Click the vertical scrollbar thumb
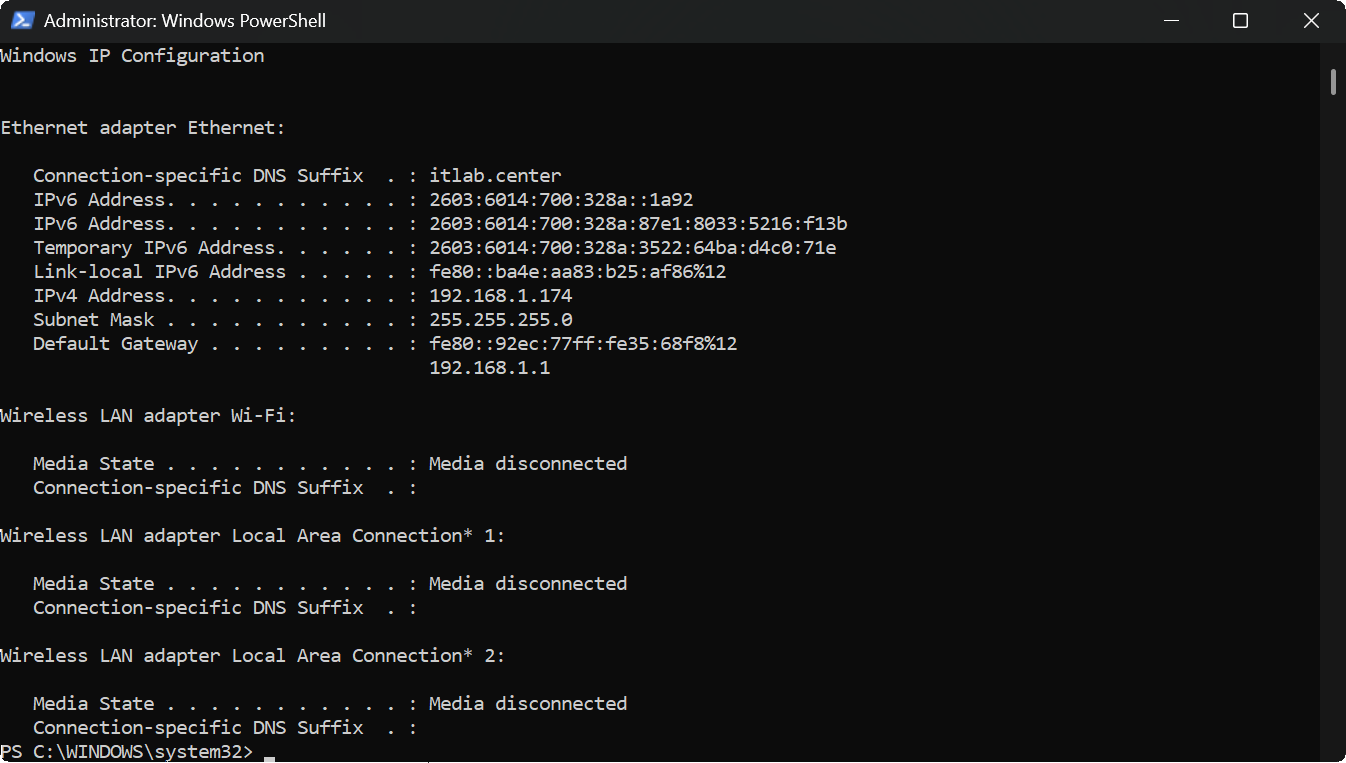This screenshot has width=1346, height=763. (1333, 81)
